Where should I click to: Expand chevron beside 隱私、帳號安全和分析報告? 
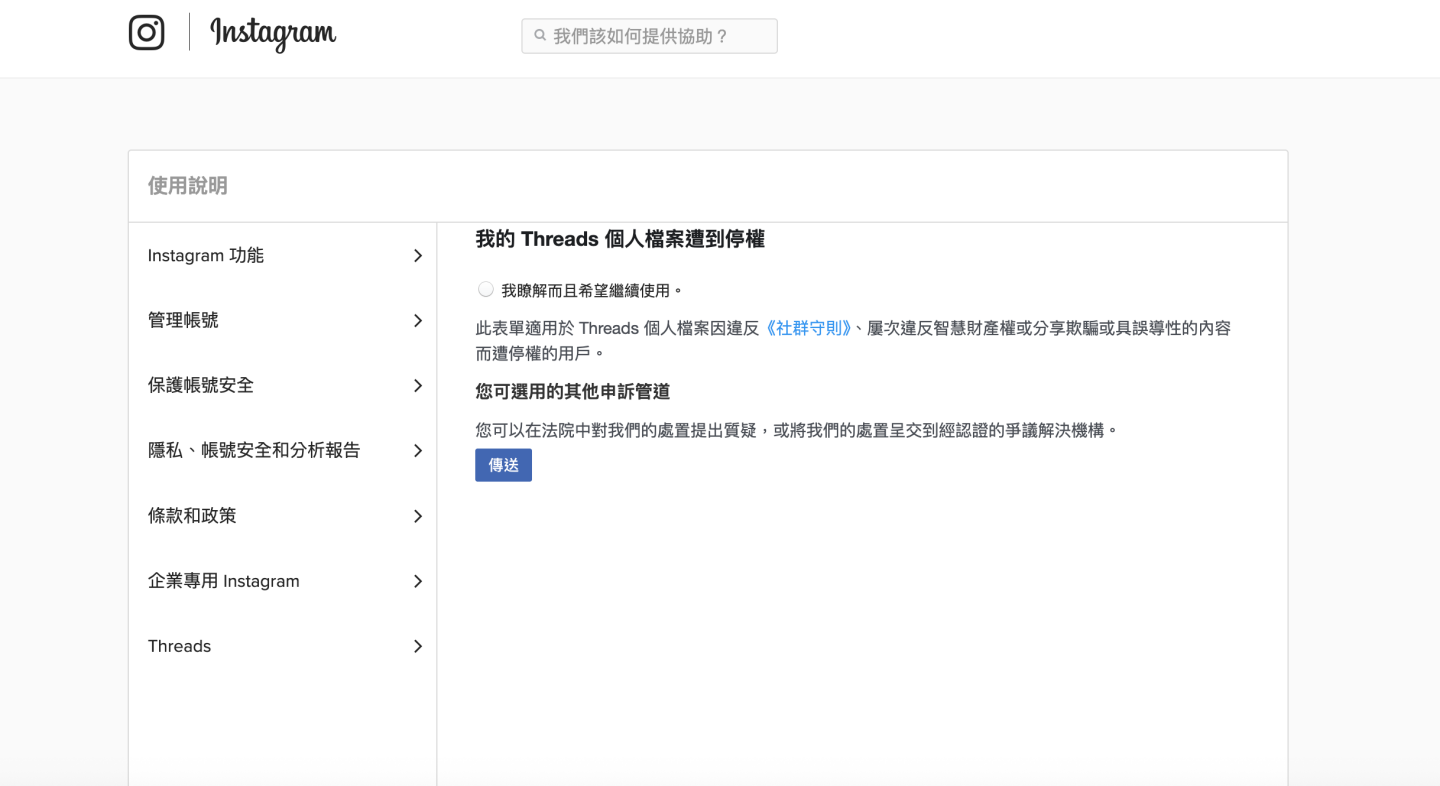[418, 451]
